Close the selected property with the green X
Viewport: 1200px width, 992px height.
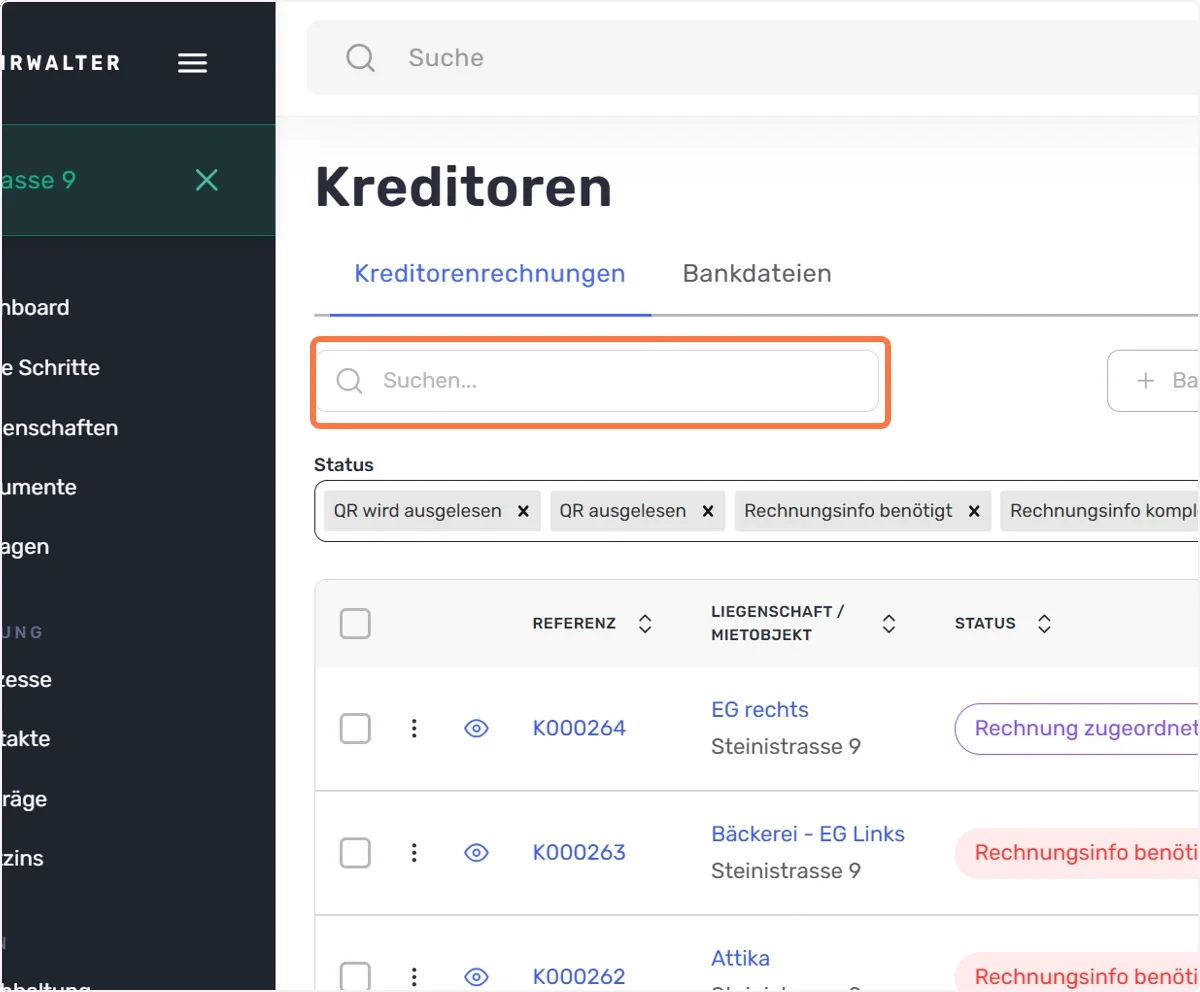point(206,180)
